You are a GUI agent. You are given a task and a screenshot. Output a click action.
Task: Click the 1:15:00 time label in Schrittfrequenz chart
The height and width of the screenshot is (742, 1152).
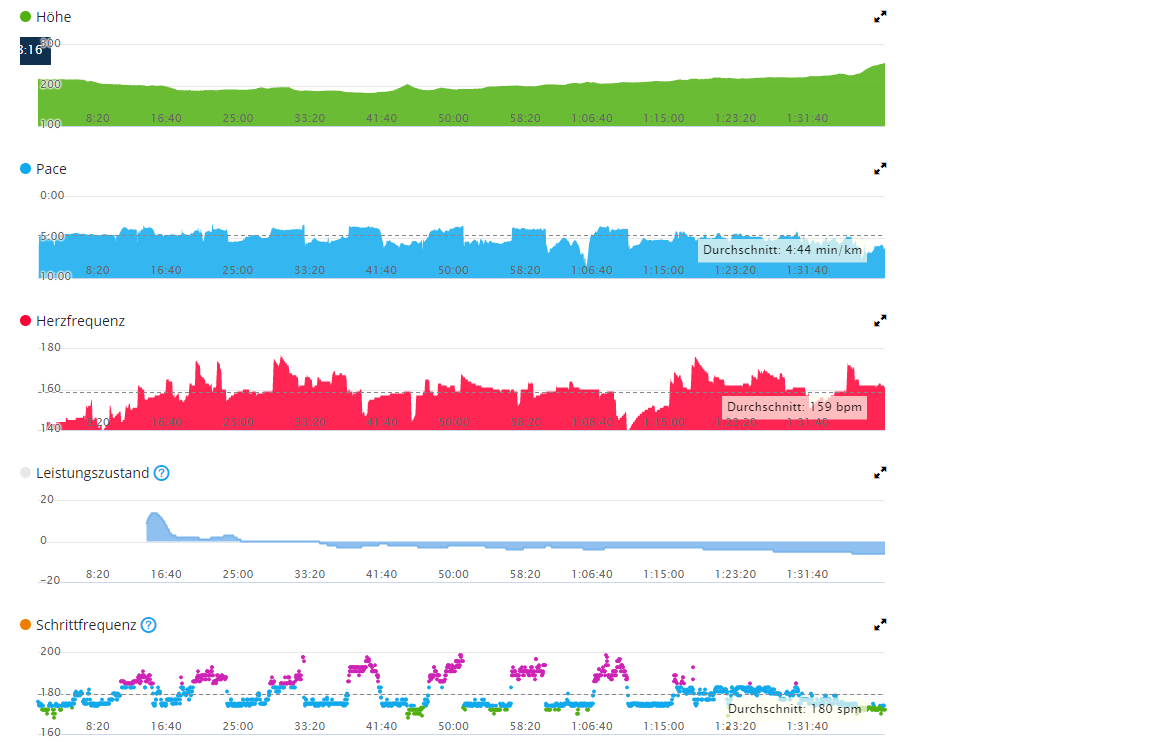[x=663, y=727]
